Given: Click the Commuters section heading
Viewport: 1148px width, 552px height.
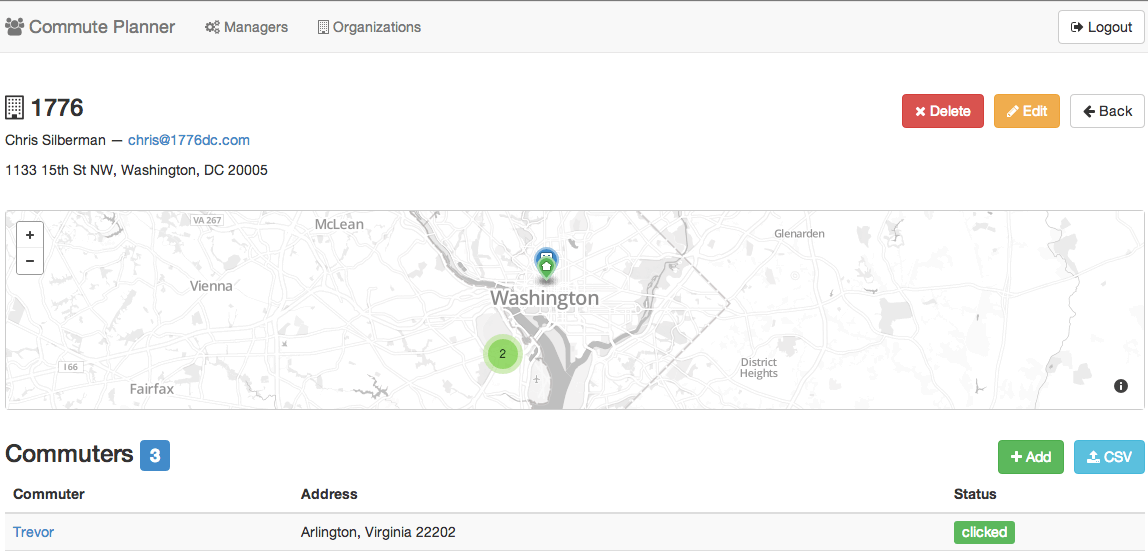Looking at the screenshot, I should point(70,454).
